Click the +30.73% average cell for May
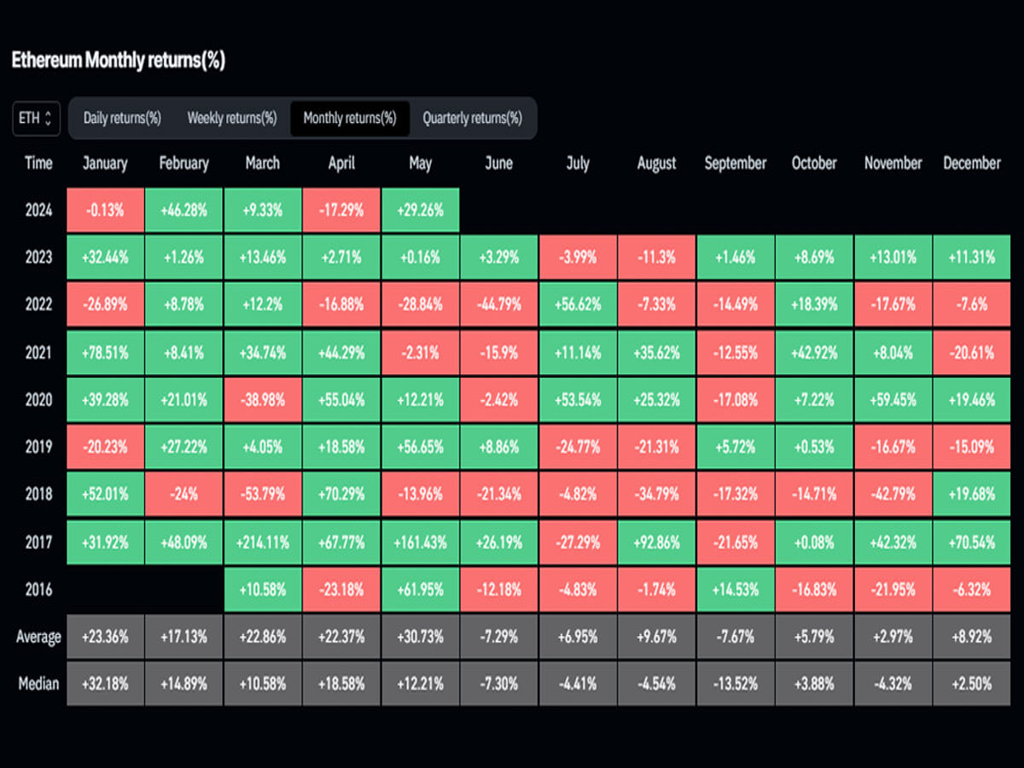The width and height of the screenshot is (1024, 768). pyautogui.click(x=420, y=637)
